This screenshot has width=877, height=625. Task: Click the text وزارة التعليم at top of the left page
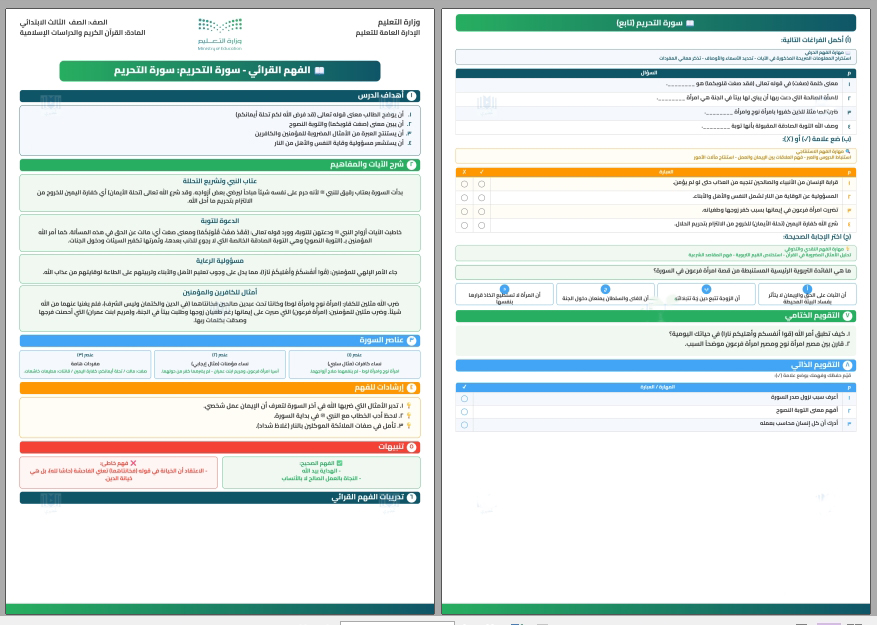[398, 22]
